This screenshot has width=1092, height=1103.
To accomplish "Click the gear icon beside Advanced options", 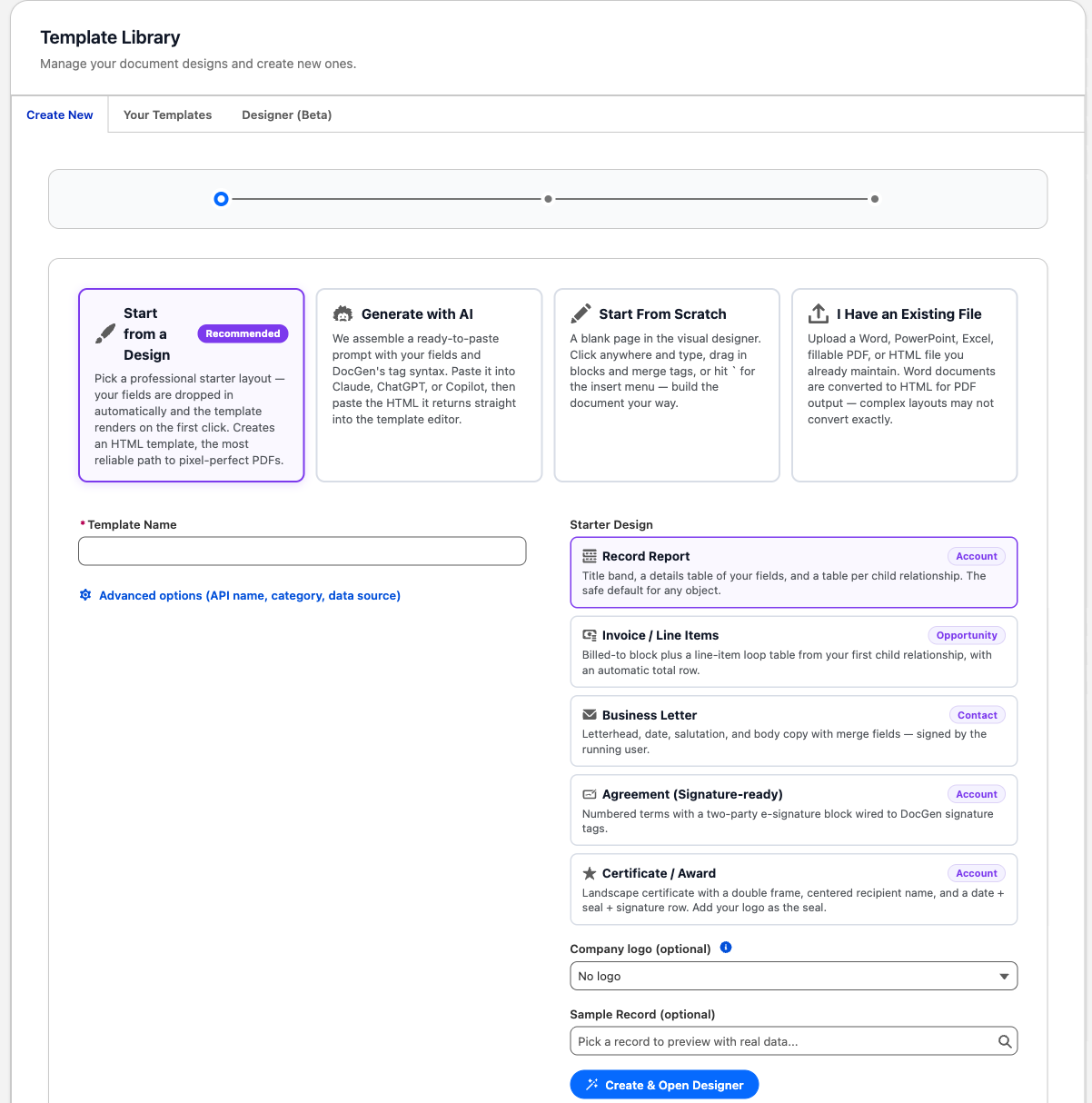I will pyautogui.click(x=85, y=595).
